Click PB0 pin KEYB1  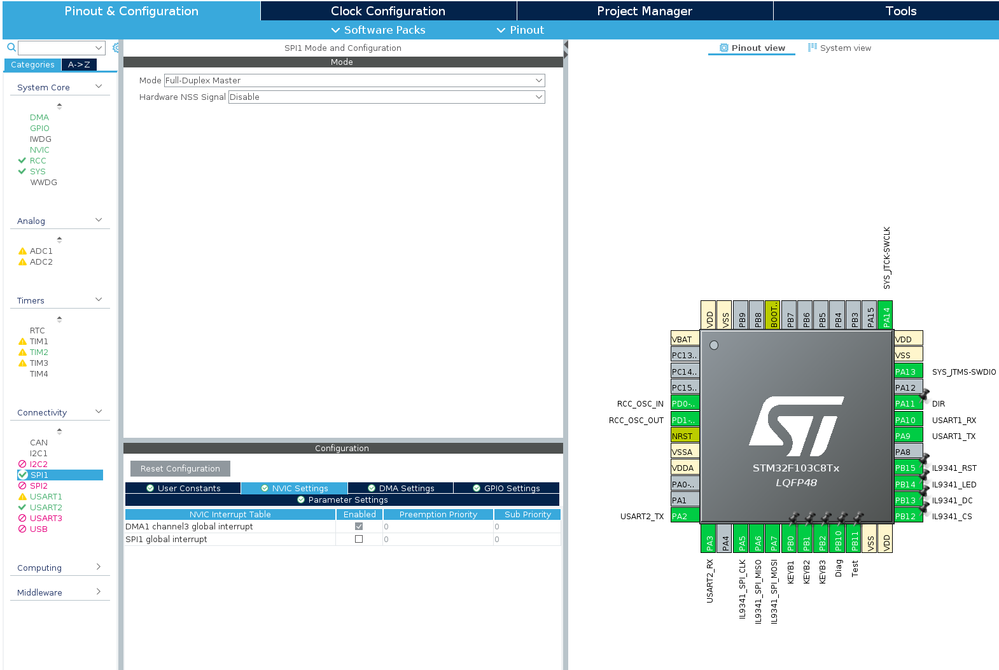(x=789, y=539)
